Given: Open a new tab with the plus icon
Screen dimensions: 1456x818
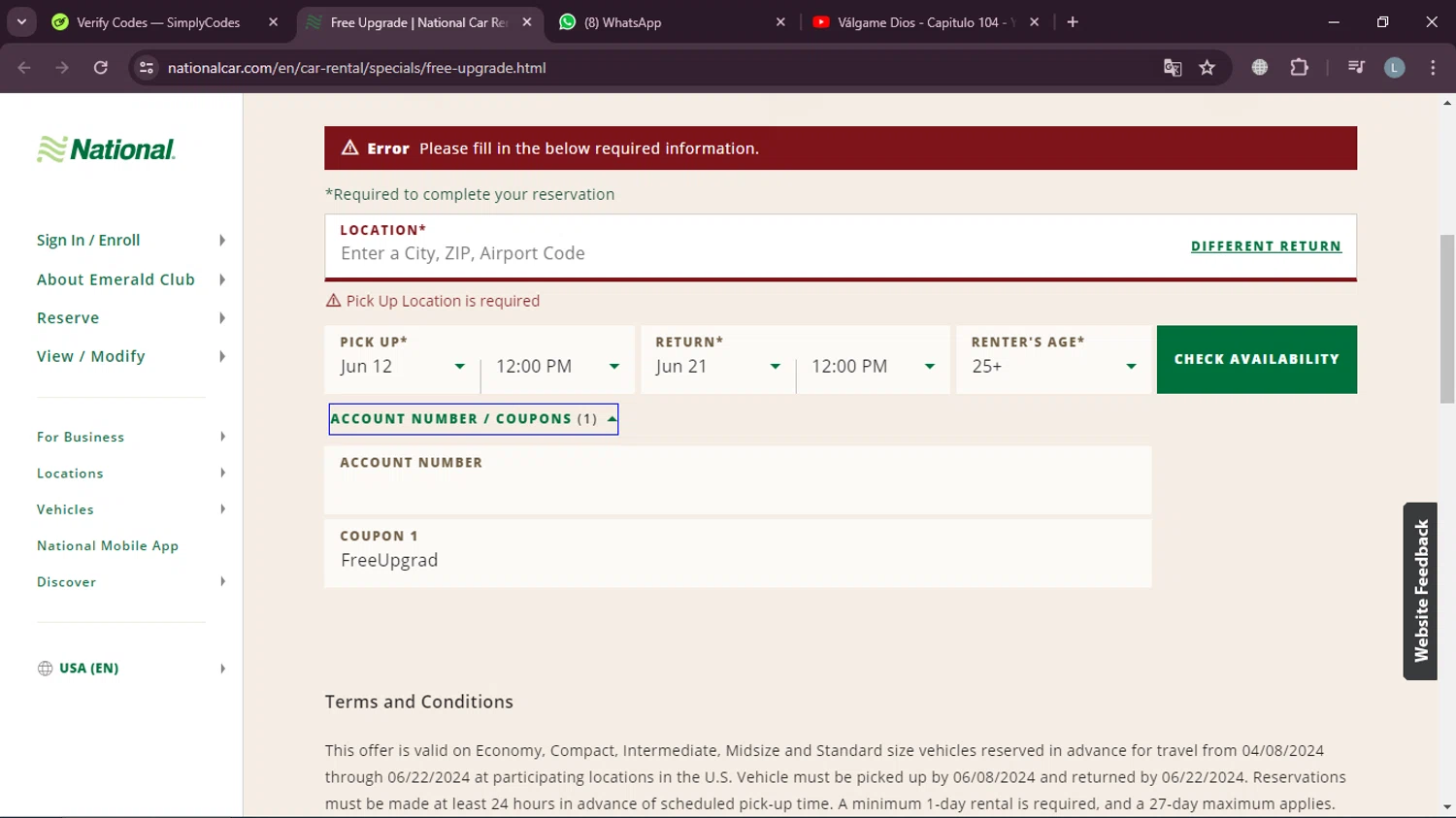Looking at the screenshot, I should 1073,22.
